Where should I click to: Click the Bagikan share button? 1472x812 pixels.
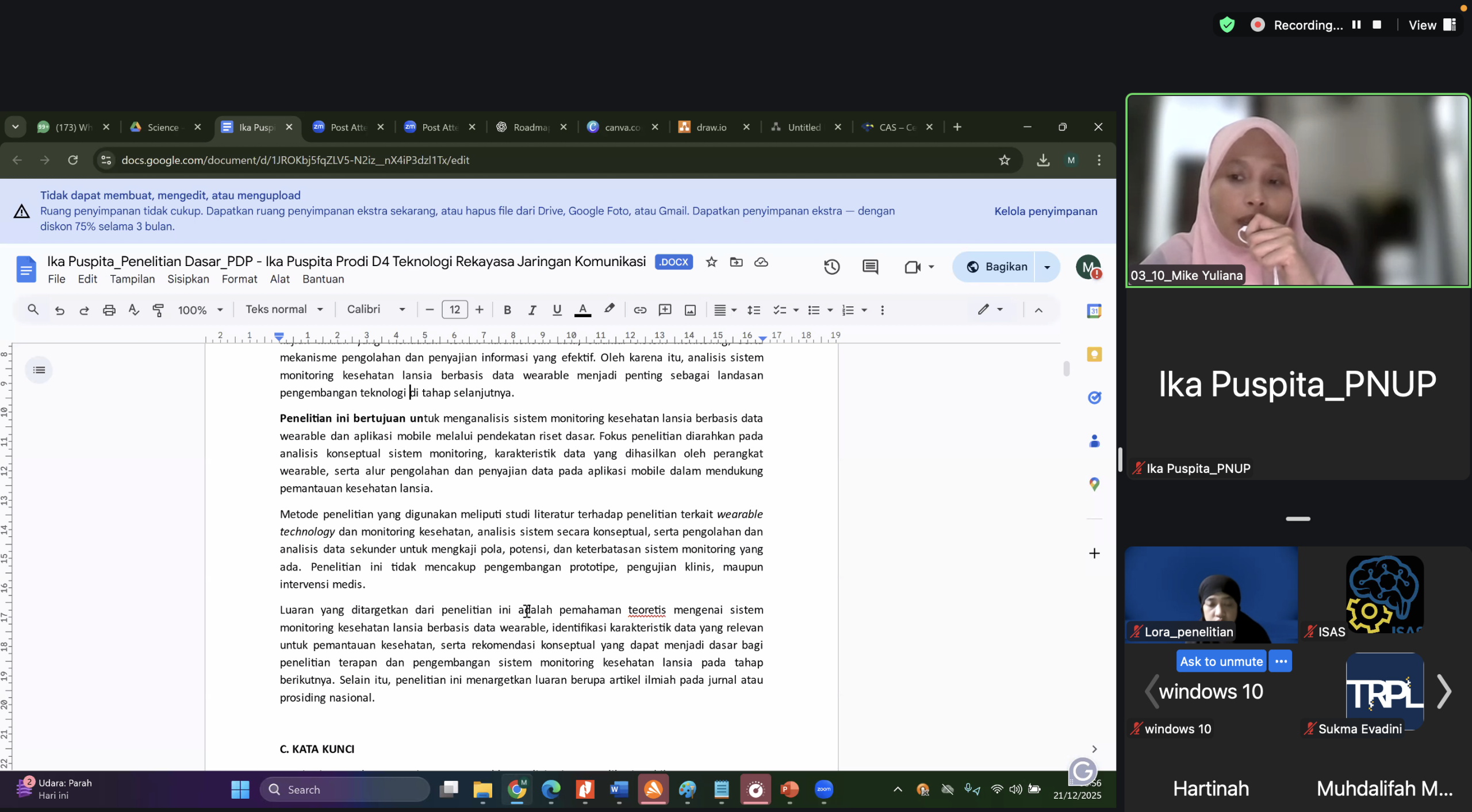pyautogui.click(x=997, y=267)
